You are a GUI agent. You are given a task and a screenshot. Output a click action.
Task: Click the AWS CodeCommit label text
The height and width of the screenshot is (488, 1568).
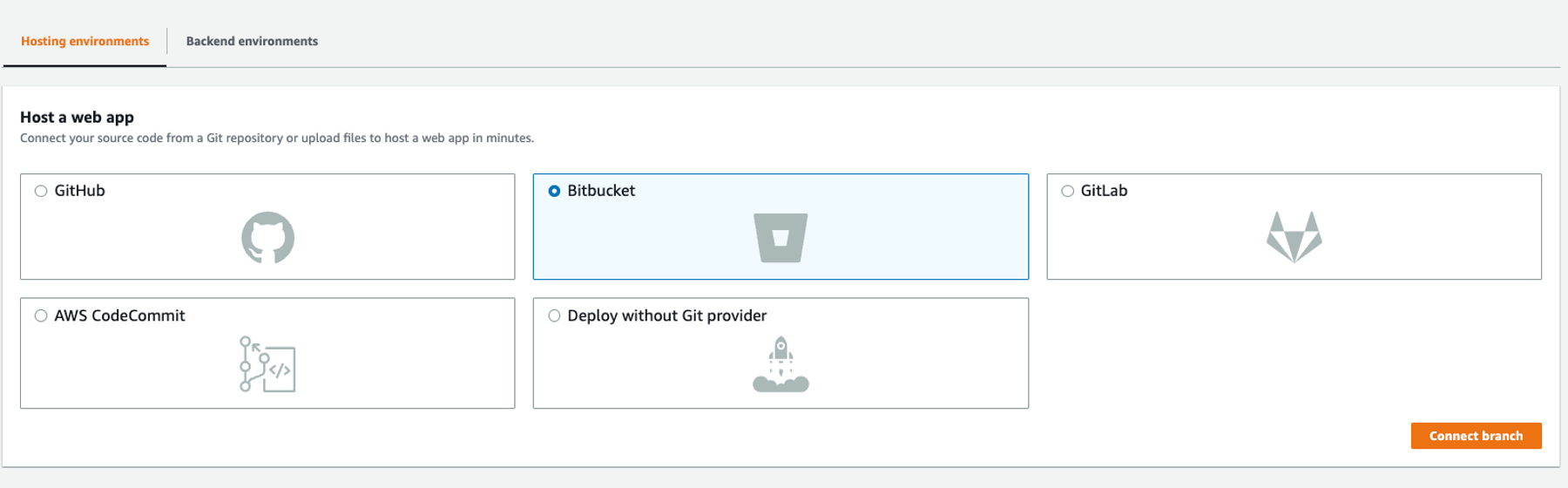[x=119, y=315]
